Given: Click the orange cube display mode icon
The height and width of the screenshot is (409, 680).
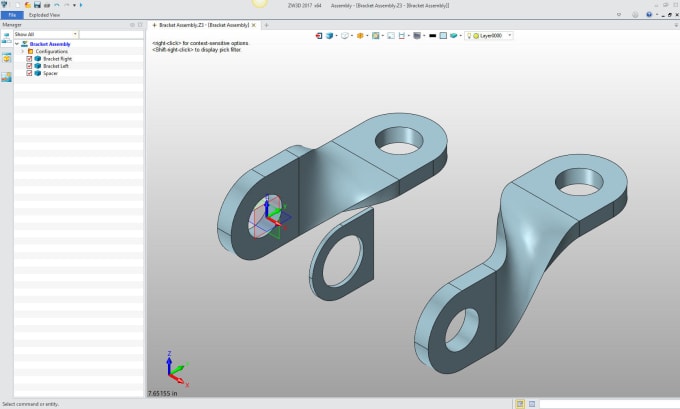Looking at the screenshot, I should coord(360,36).
